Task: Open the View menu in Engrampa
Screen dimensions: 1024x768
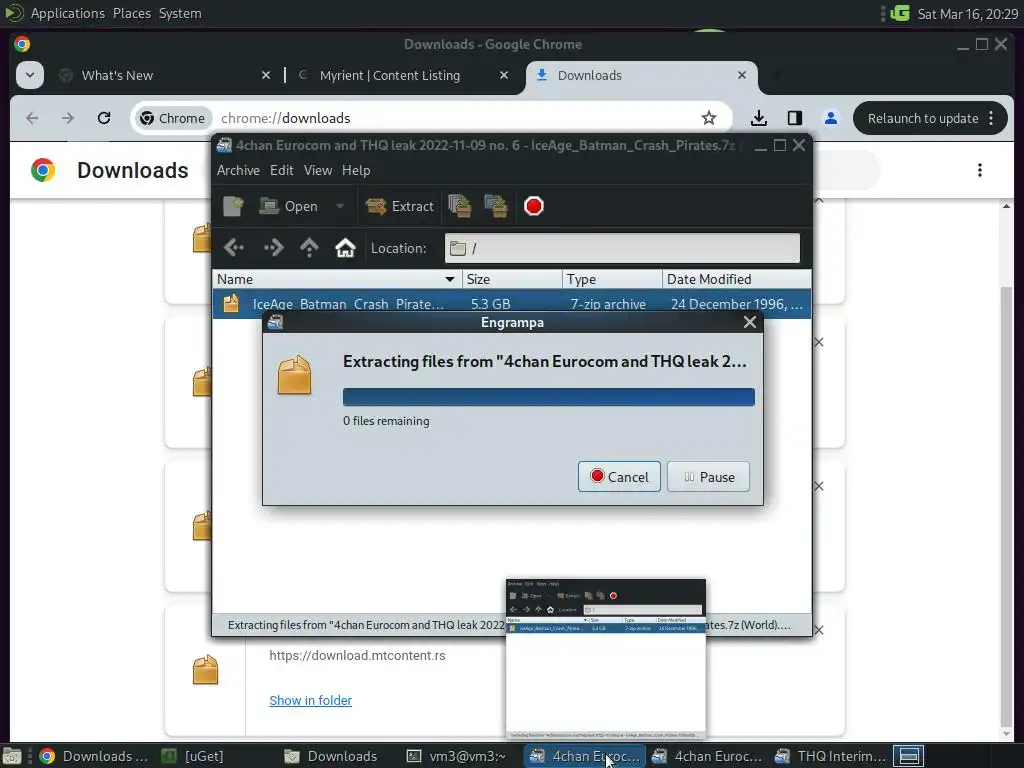Action: 317,170
